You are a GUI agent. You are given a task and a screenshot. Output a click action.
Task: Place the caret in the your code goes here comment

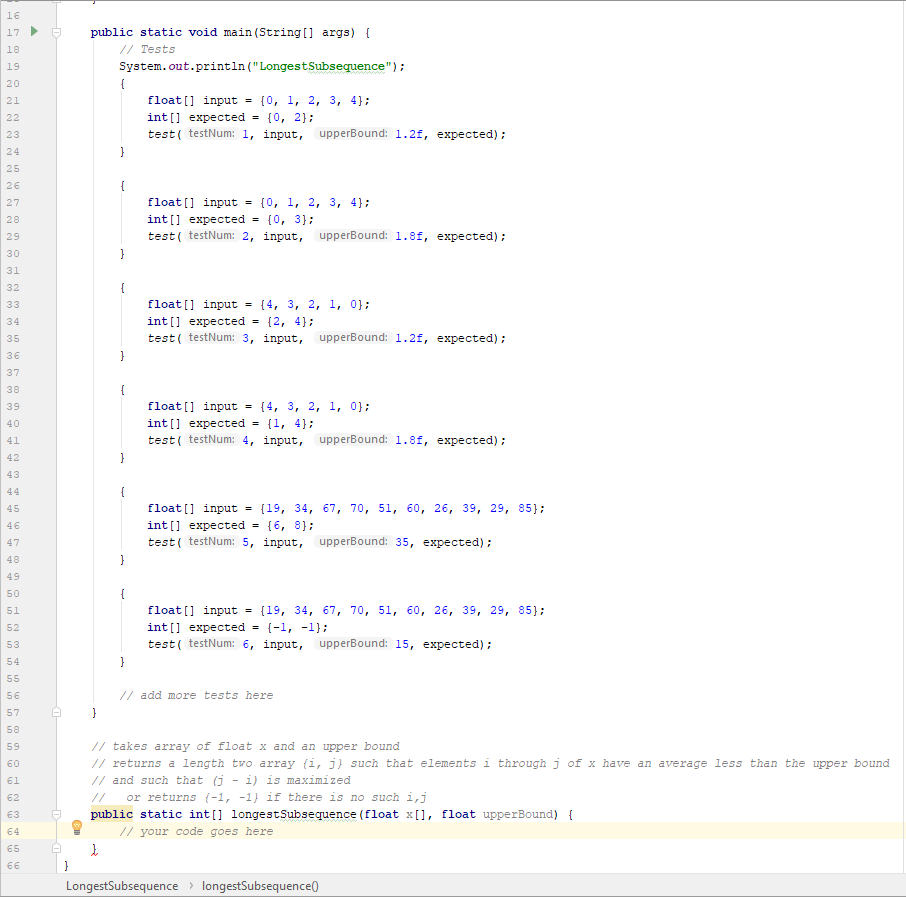[x=199, y=831]
